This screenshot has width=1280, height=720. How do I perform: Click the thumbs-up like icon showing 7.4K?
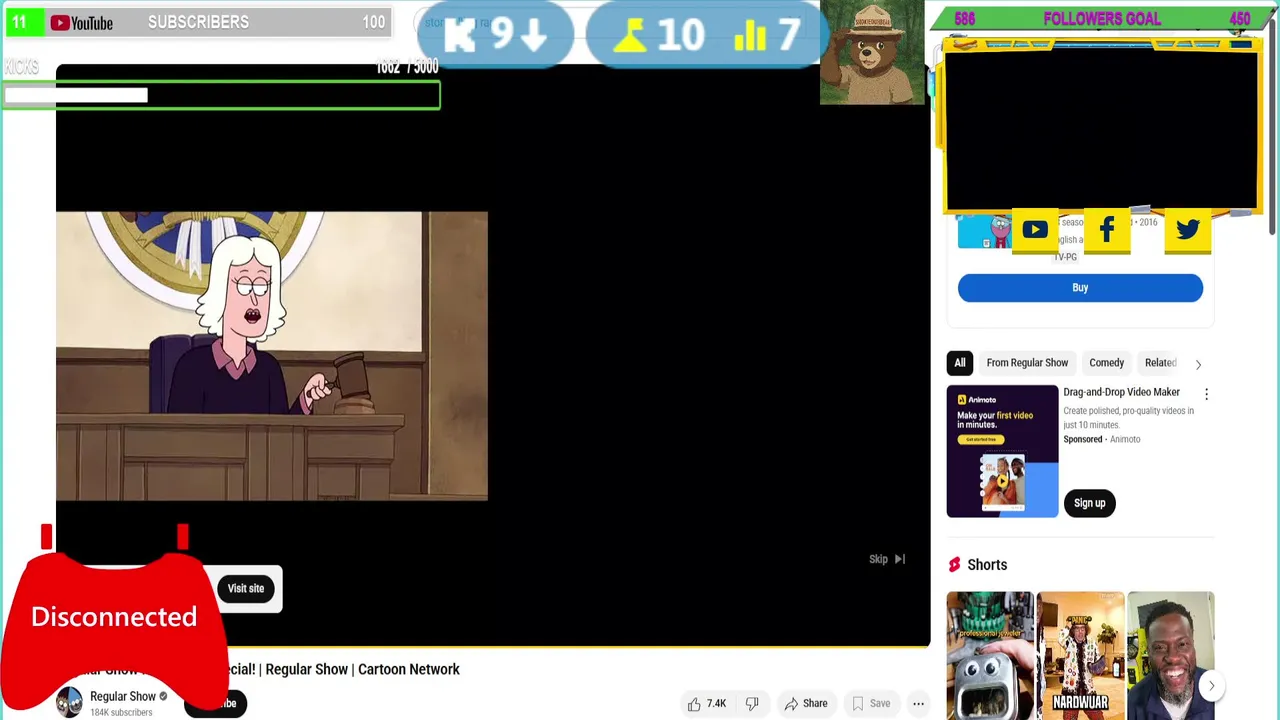pos(694,704)
